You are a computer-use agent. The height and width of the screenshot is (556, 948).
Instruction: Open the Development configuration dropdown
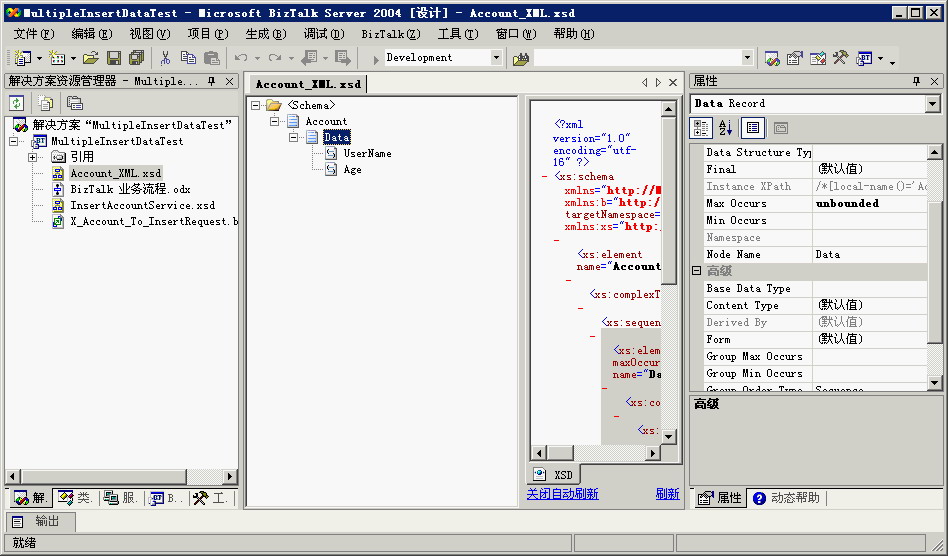click(496, 58)
